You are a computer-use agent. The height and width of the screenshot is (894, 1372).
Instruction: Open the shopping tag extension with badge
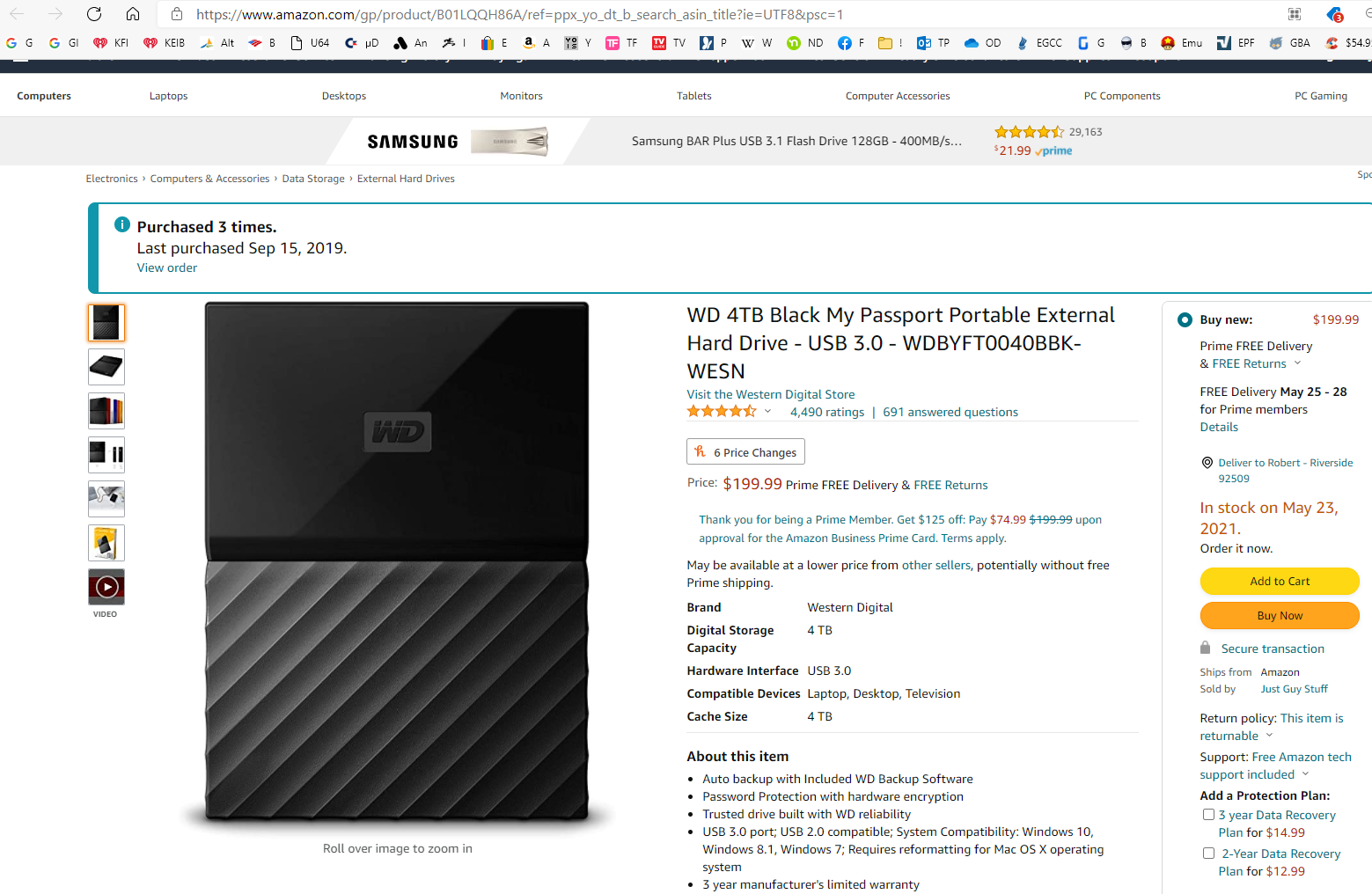click(1335, 14)
